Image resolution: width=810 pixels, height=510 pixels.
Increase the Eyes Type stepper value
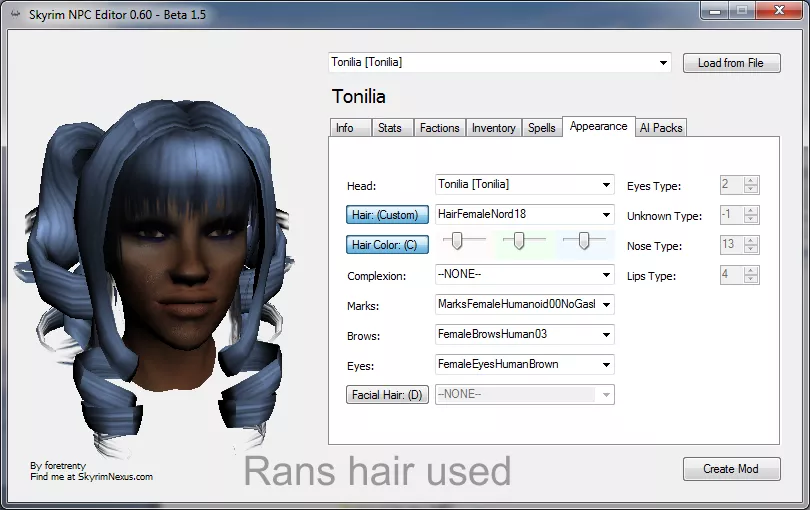(751, 180)
